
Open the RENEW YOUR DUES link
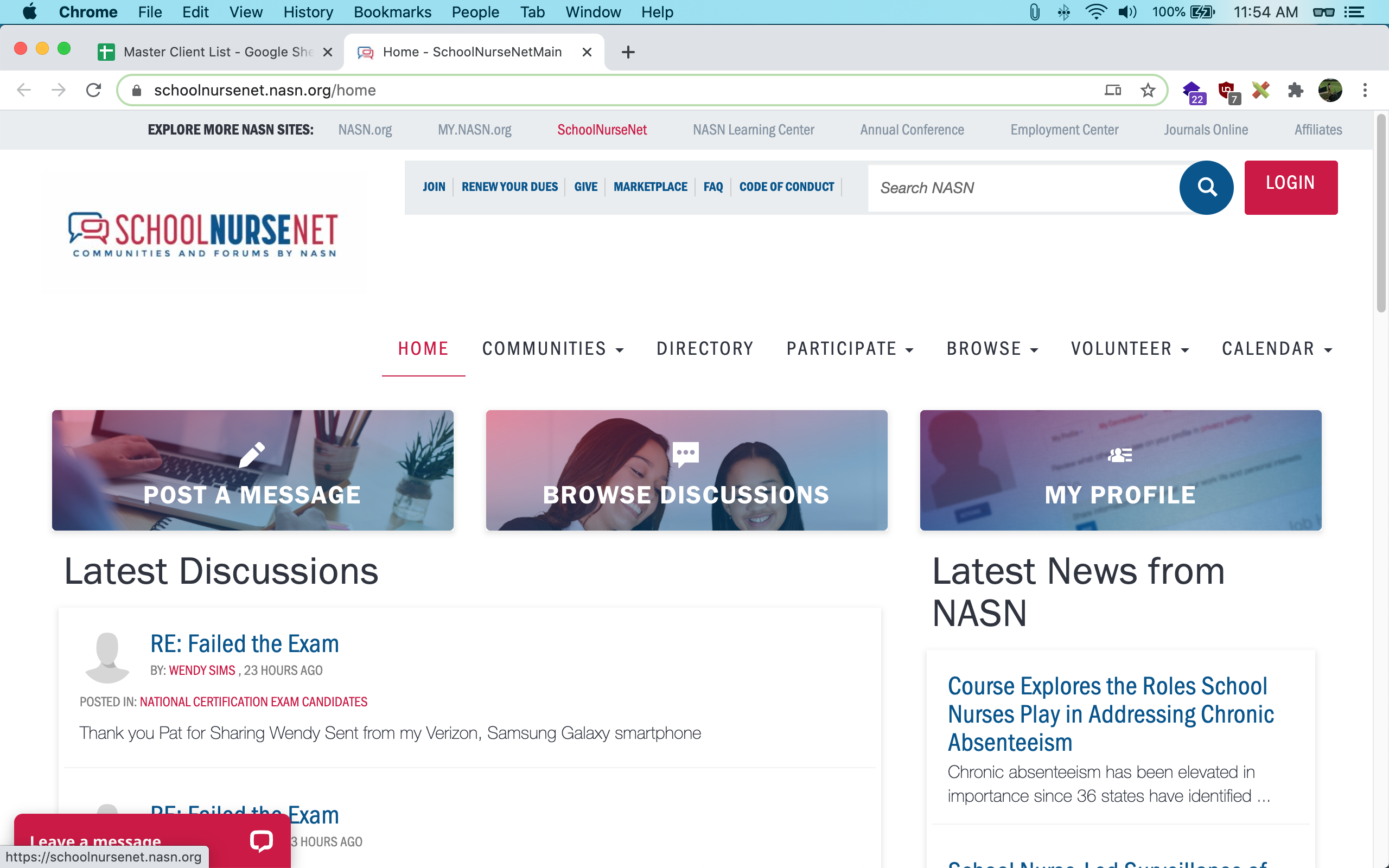509,187
